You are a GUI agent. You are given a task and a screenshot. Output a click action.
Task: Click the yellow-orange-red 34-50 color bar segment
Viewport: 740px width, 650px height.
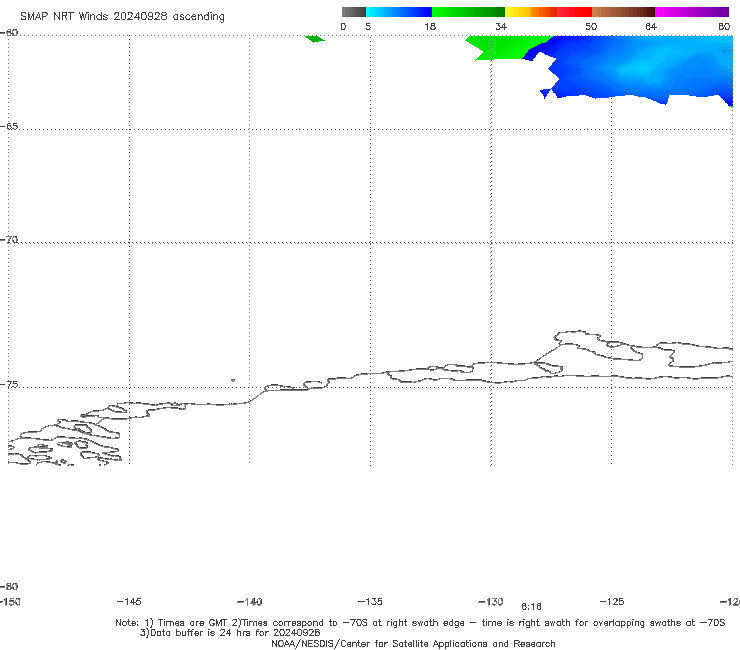[548, 12]
